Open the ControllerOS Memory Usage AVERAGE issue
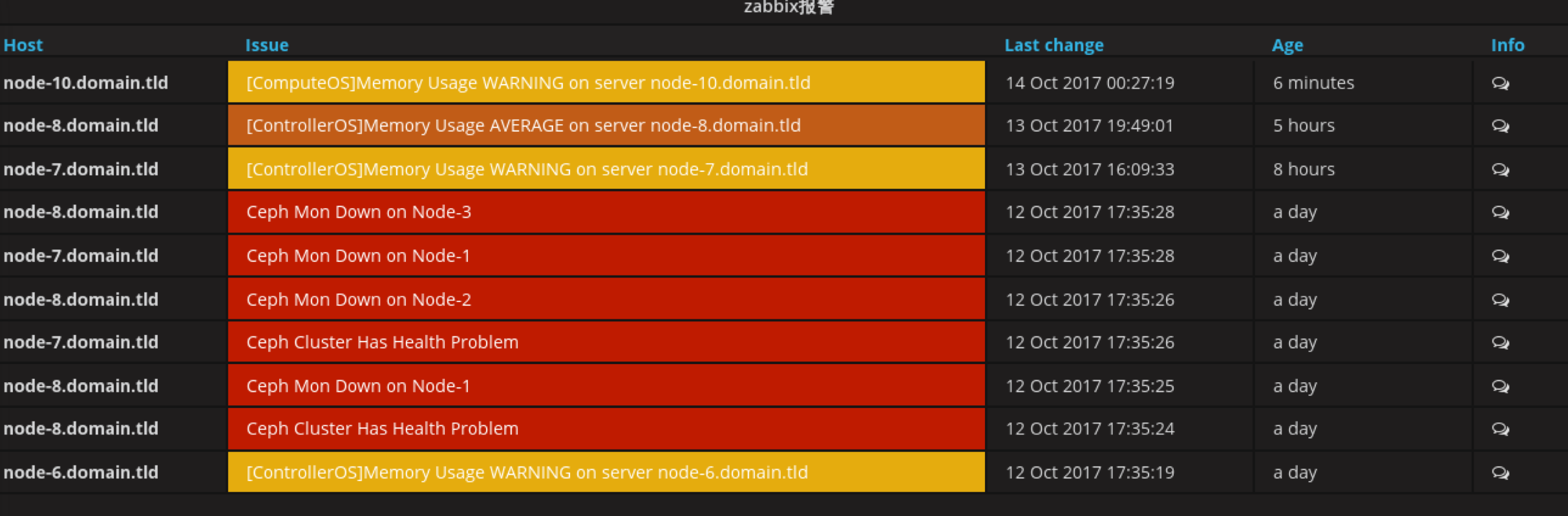The image size is (1568, 516). click(523, 125)
